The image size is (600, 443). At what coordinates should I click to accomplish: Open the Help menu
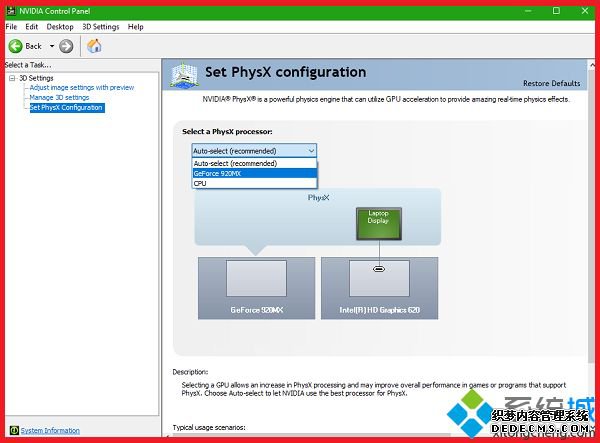(x=135, y=27)
